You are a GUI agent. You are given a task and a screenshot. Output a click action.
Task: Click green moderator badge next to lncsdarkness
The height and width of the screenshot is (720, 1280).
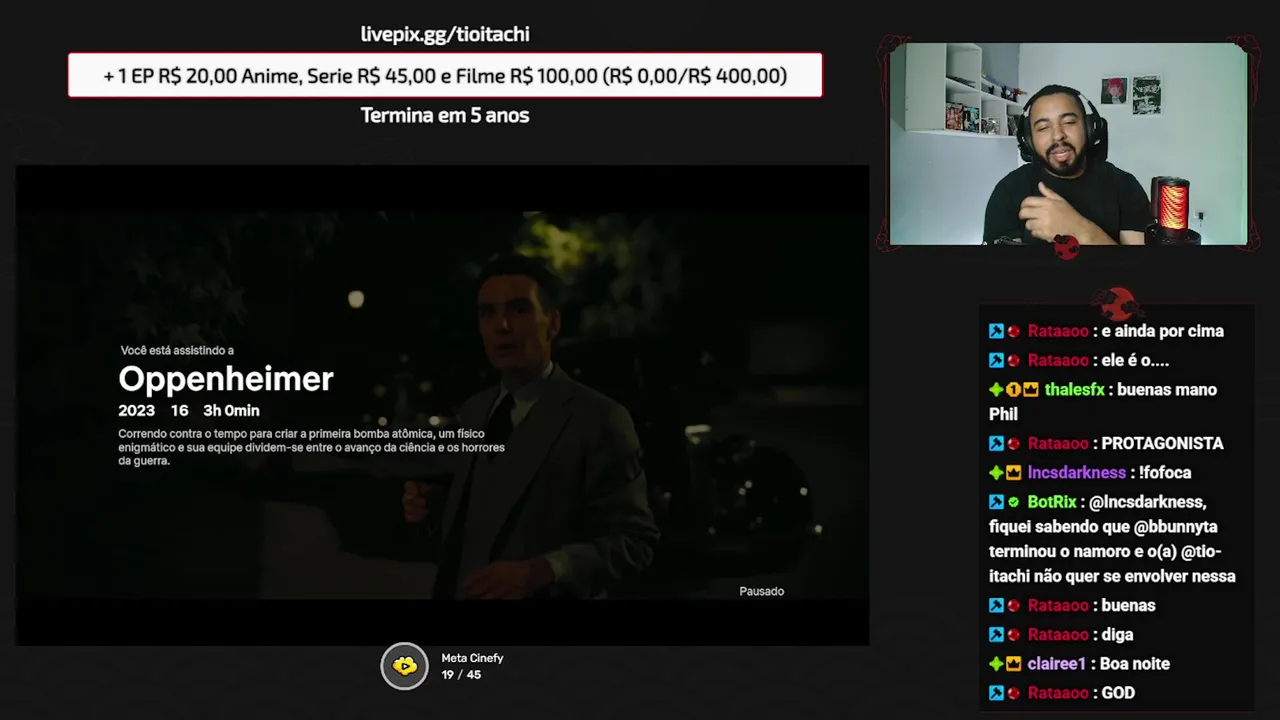coord(996,472)
